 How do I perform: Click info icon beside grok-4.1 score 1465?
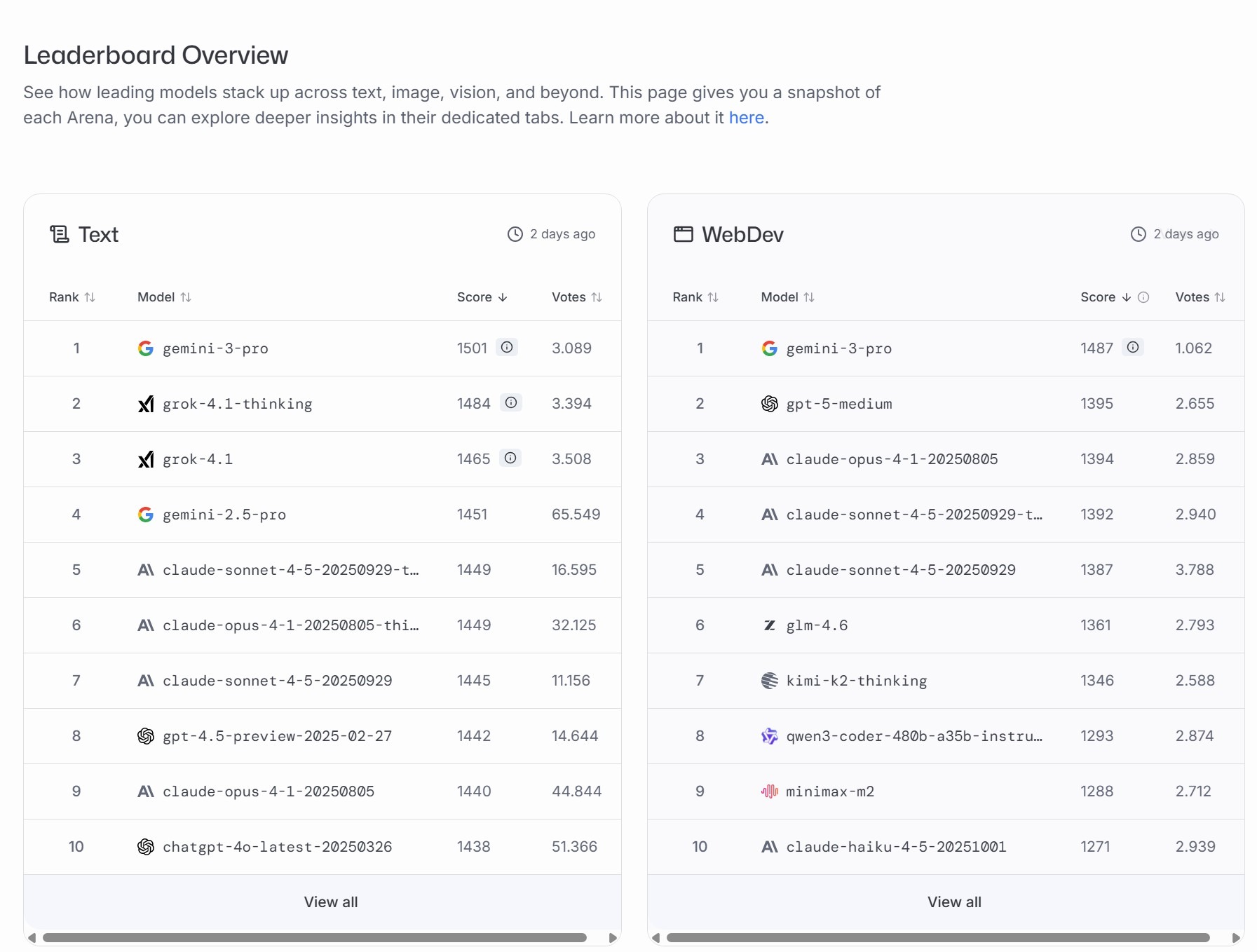510,458
